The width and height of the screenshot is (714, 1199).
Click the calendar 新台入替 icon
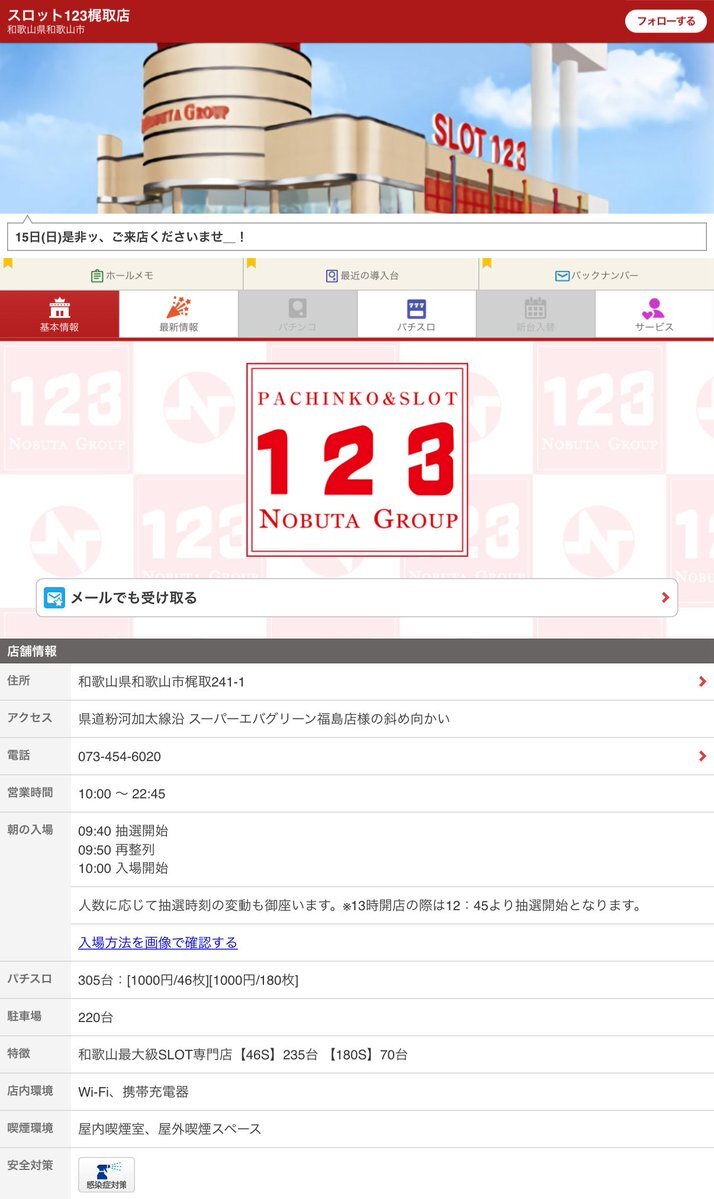click(535, 308)
